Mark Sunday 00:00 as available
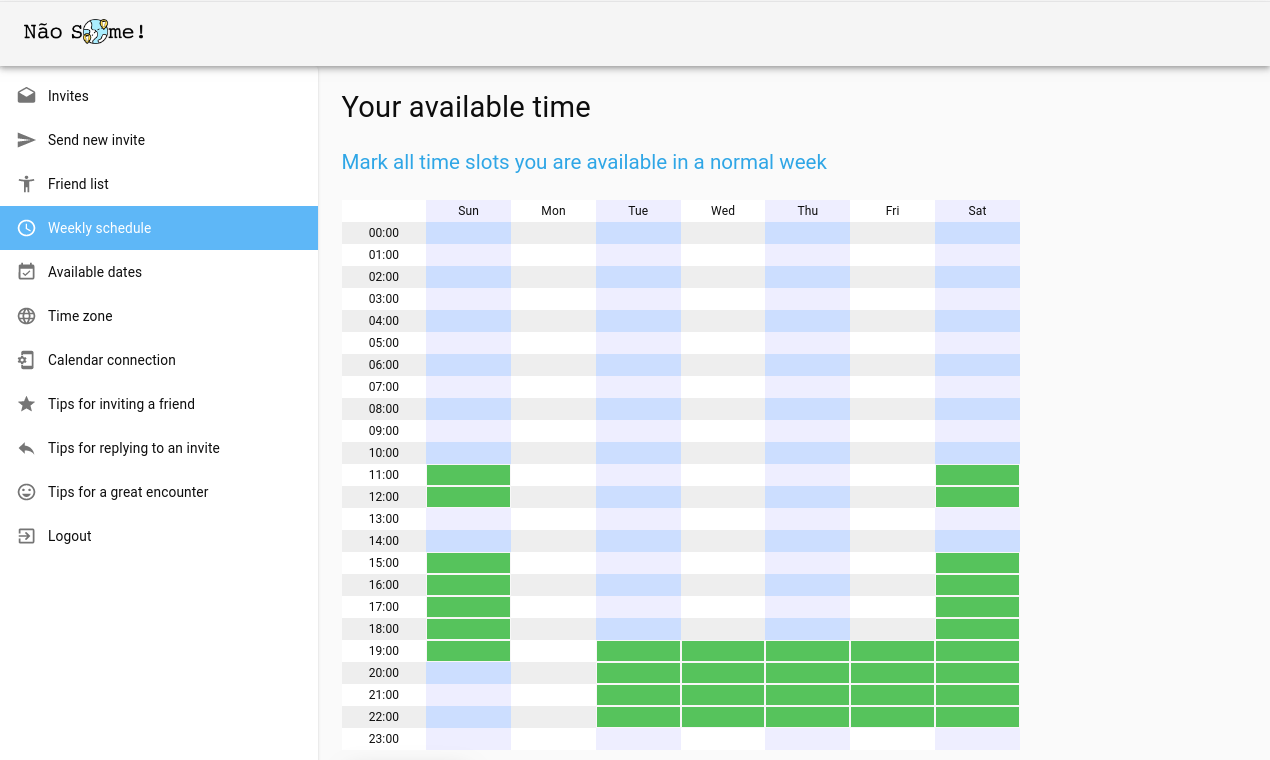 [468, 233]
